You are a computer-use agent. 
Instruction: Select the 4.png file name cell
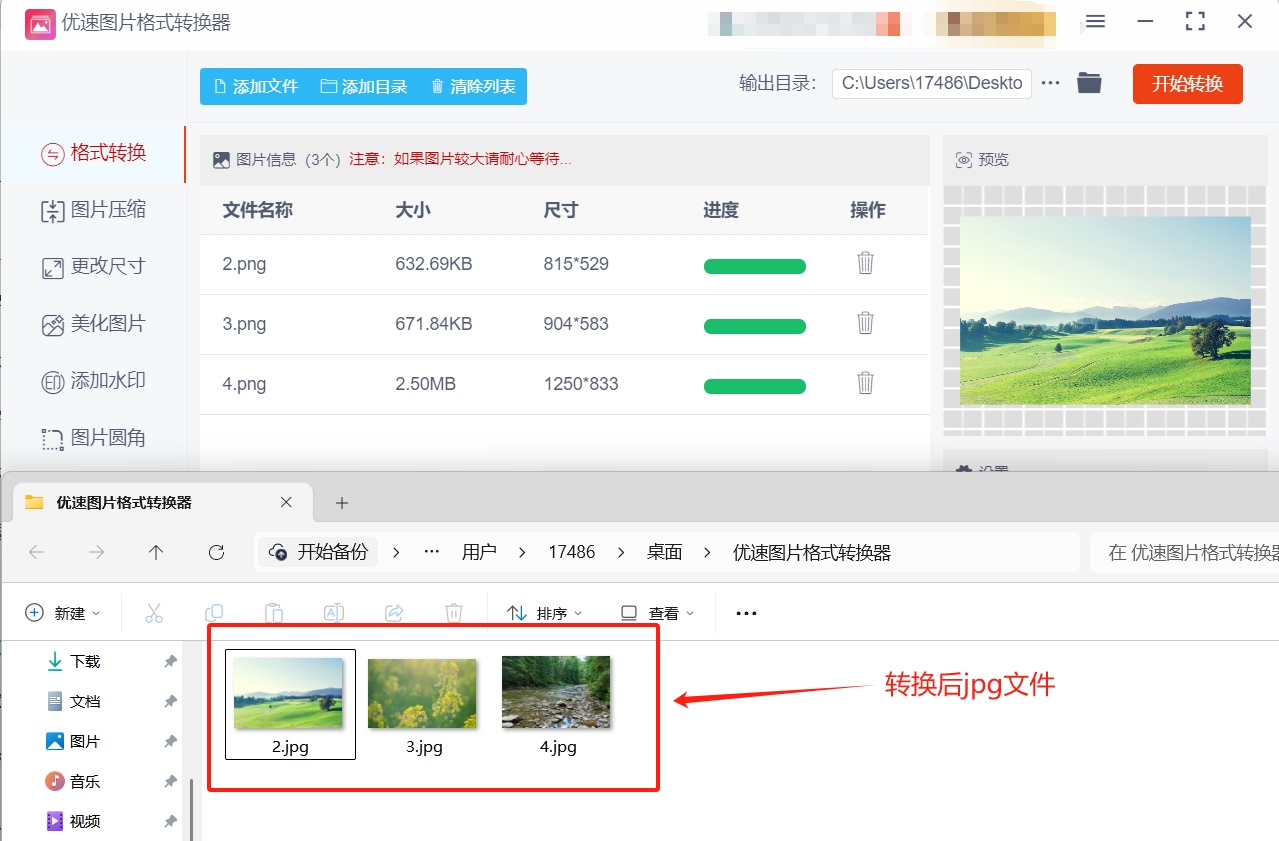point(244,384)
